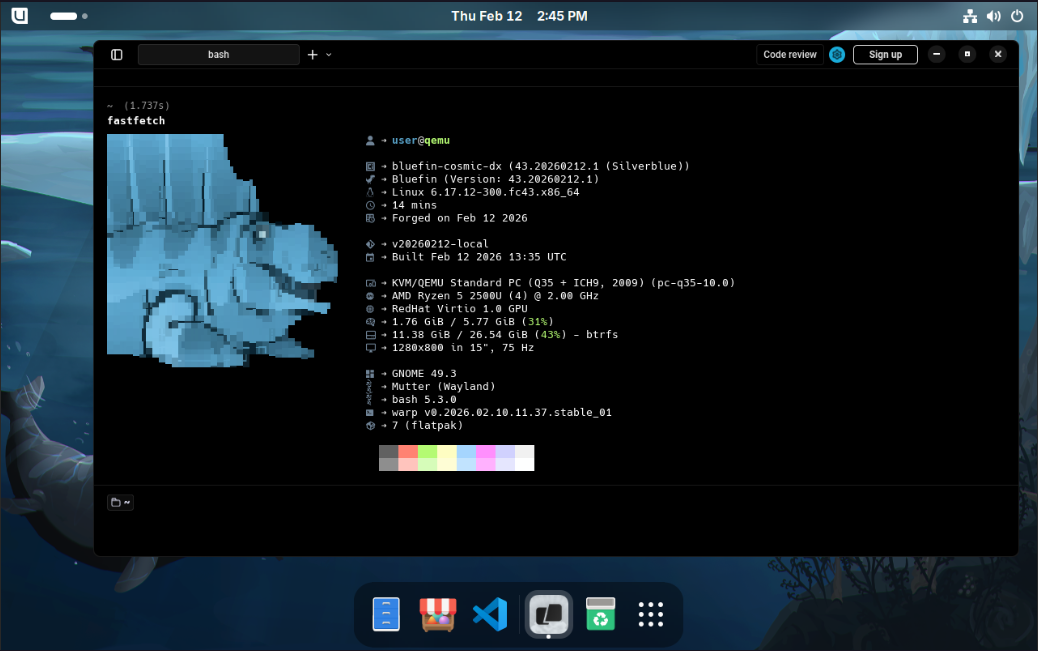Screen dimensions: 1038x651
Task: Show all apps grid in dock
Action: click(651, 614)
